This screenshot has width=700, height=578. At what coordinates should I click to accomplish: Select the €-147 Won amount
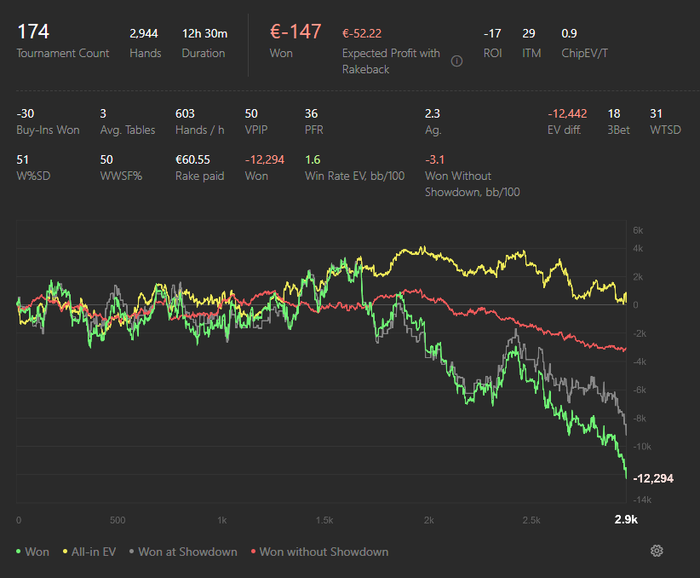point(296,32)
